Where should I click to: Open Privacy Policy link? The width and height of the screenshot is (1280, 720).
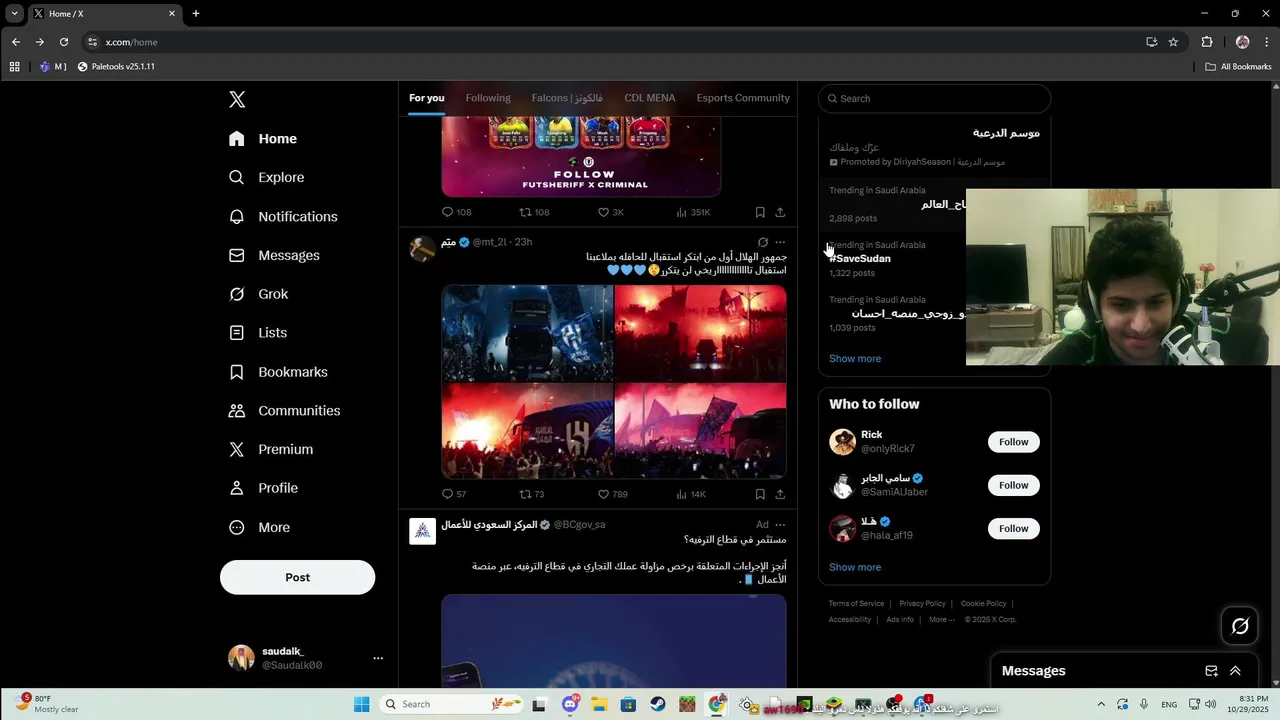(922, 603)
